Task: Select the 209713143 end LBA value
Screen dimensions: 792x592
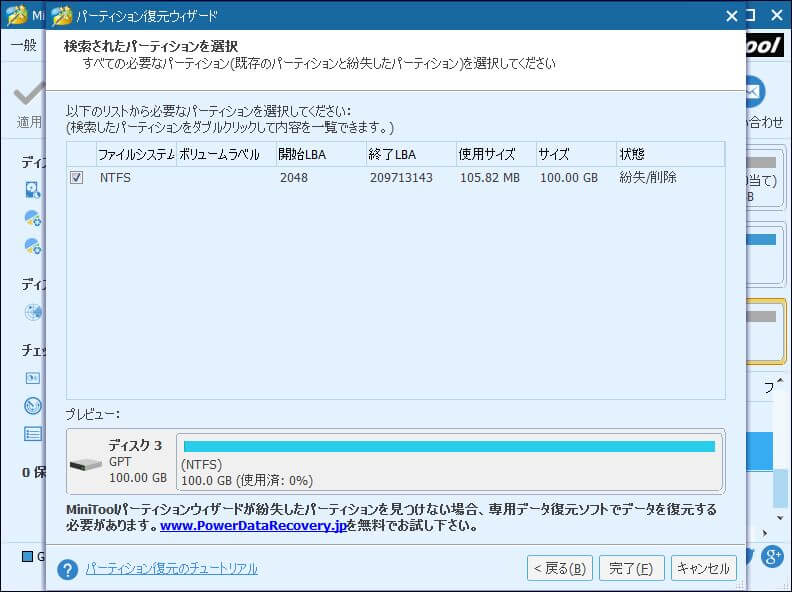Action: (x=401, y=178)
